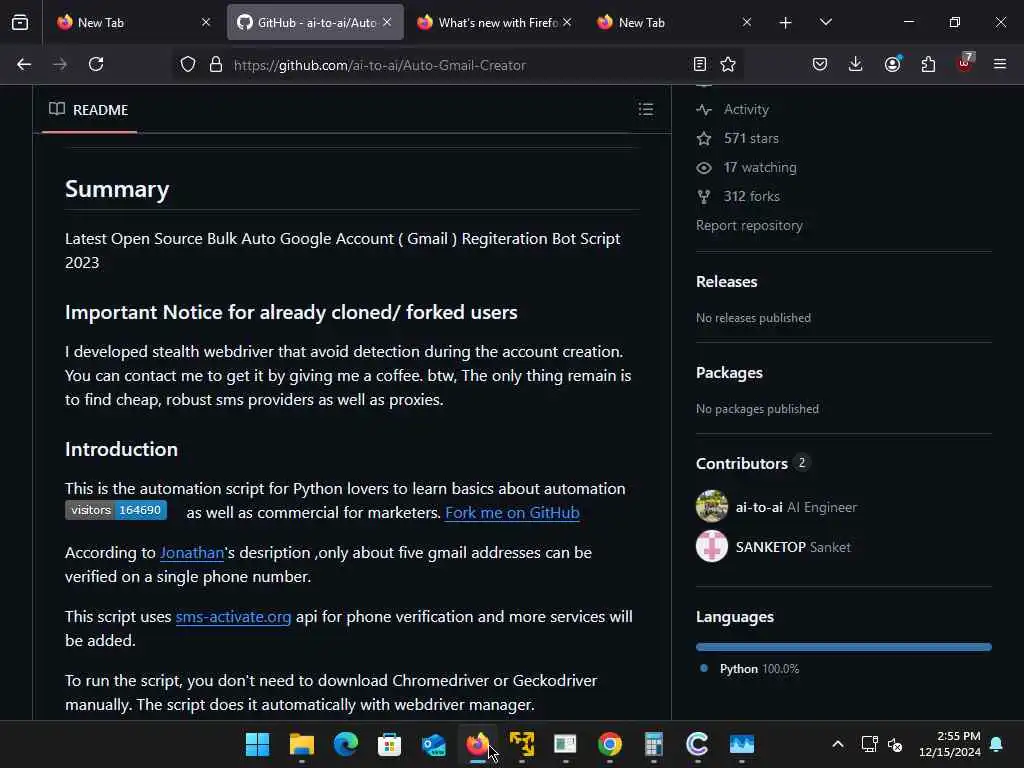Open the Jonathan link
The width and height of the screenshot is (1024, 768).
pos(192,552)
